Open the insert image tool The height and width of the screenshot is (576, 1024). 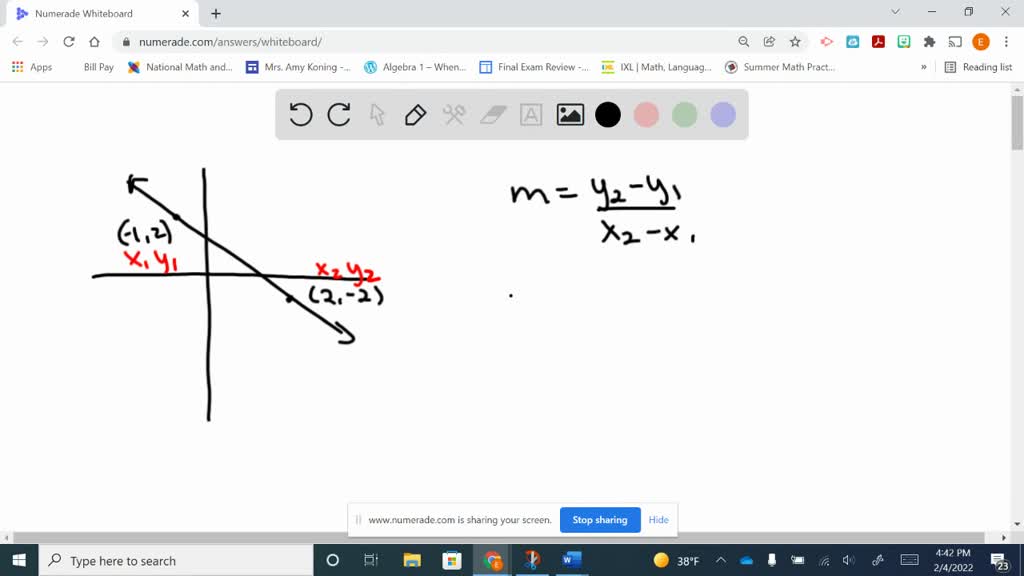pos(568,115)
